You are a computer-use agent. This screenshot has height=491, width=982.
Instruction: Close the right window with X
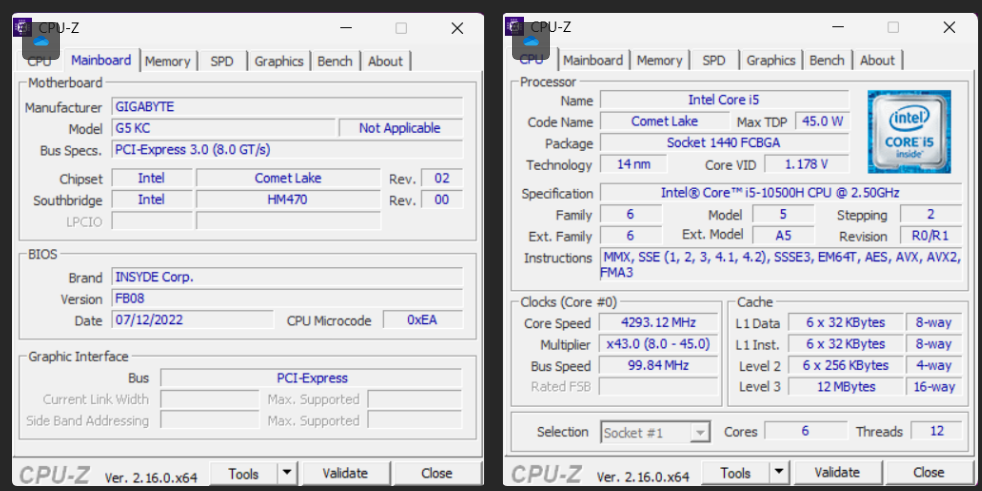pyautogui.click(x=949, y=28)
